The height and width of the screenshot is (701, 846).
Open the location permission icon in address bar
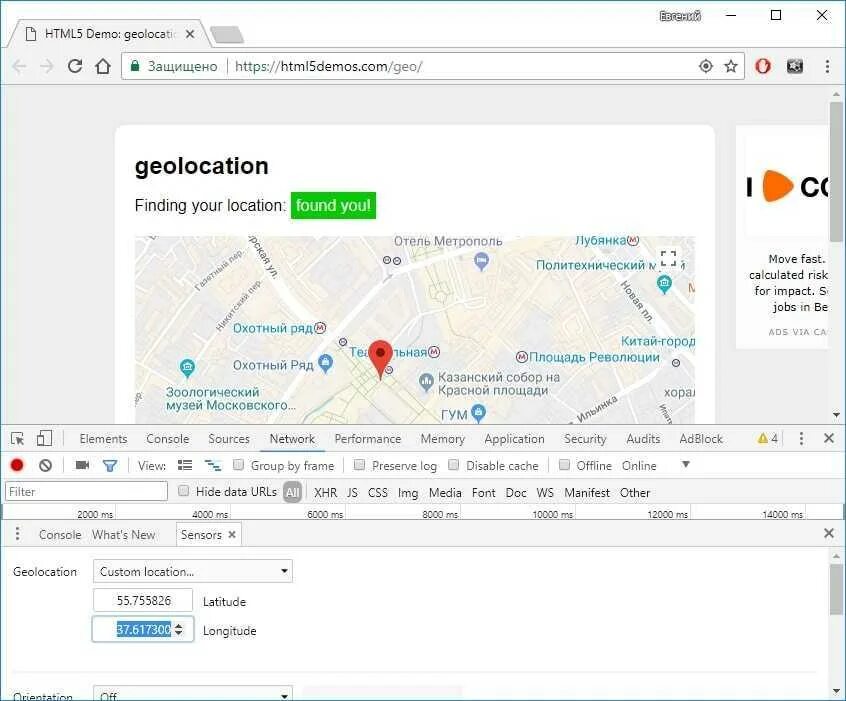point(706,66)
